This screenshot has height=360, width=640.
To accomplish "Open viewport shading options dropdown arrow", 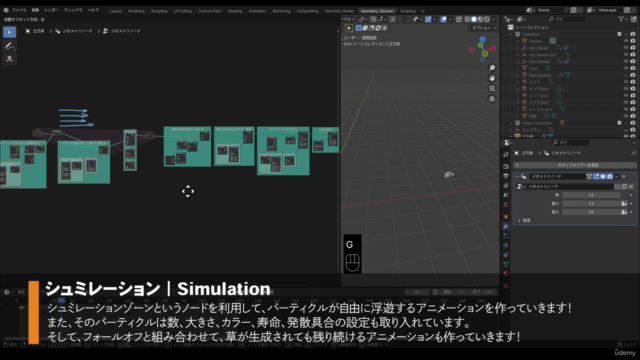I will pyautogui.click(x=493, y=19).
